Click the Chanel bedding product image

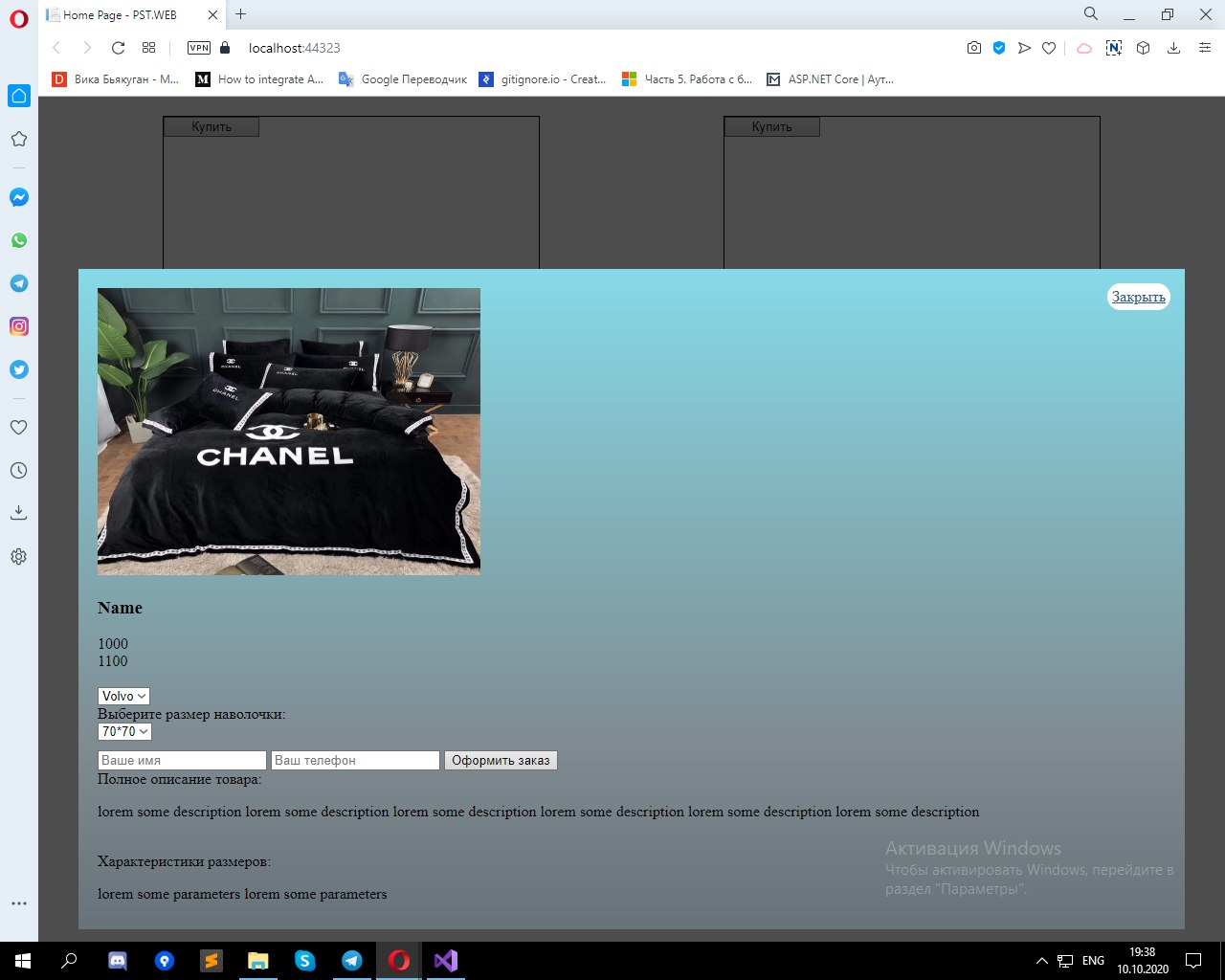click(x=289, y=432)
